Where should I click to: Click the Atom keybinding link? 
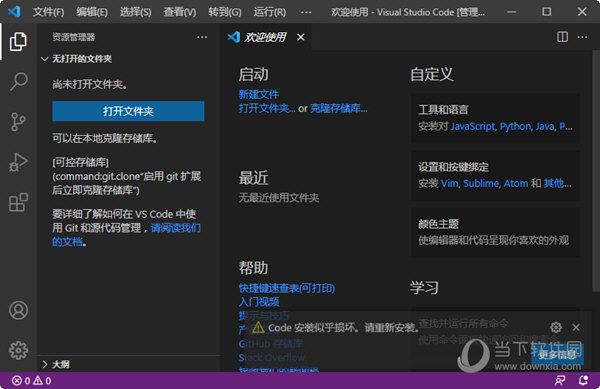click(x=516, y=183)
